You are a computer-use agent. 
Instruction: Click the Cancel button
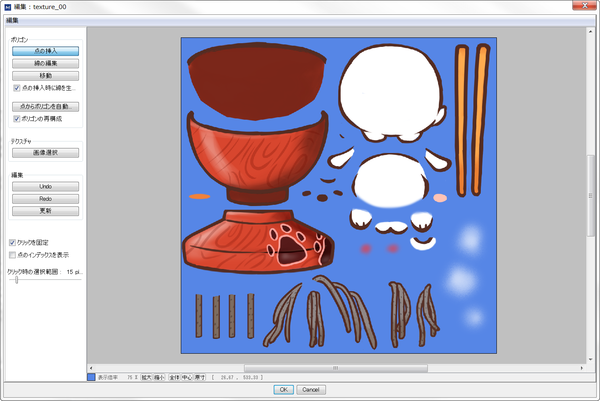[311, 390]
